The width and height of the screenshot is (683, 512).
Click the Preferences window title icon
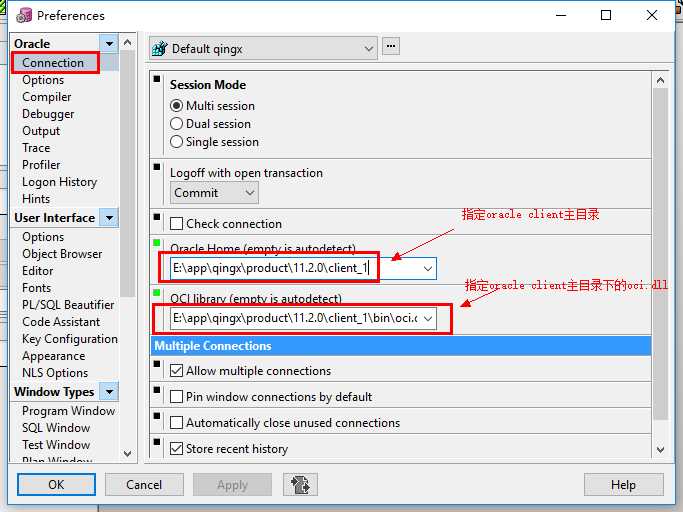click(24, 15)
